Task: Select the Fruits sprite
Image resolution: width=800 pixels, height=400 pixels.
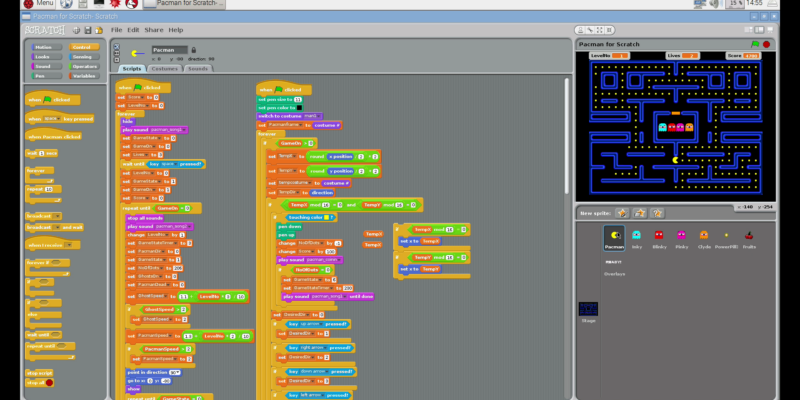Action: point(749,239)
